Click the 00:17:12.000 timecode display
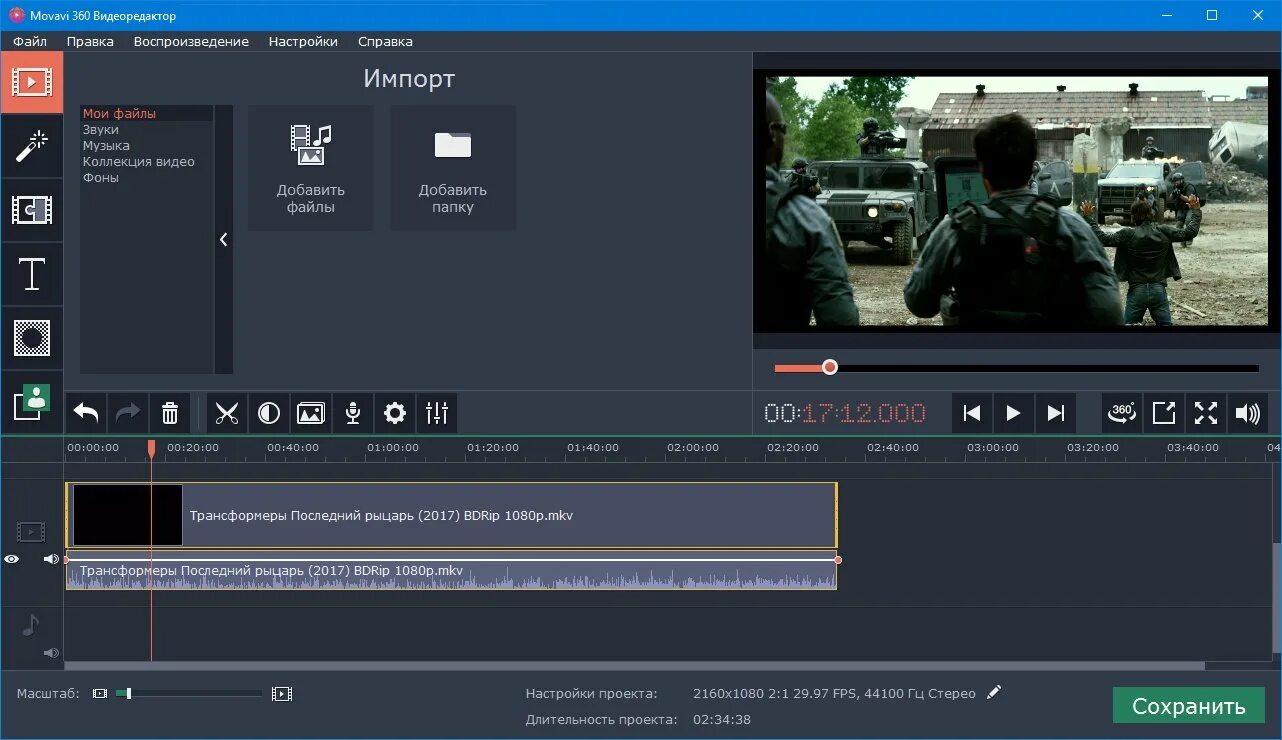Image resolution: width=1282 pixels, height=740 pixels. coord(845,413)
